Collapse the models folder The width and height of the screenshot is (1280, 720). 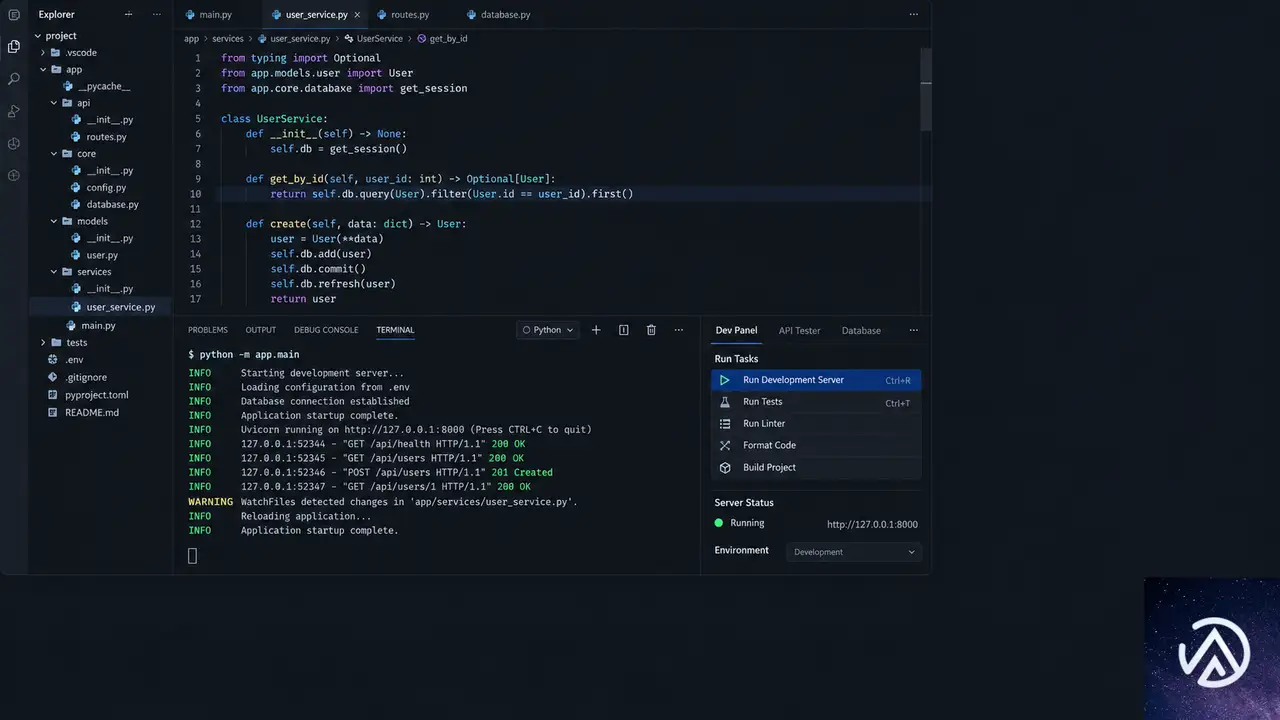point(55,222)
